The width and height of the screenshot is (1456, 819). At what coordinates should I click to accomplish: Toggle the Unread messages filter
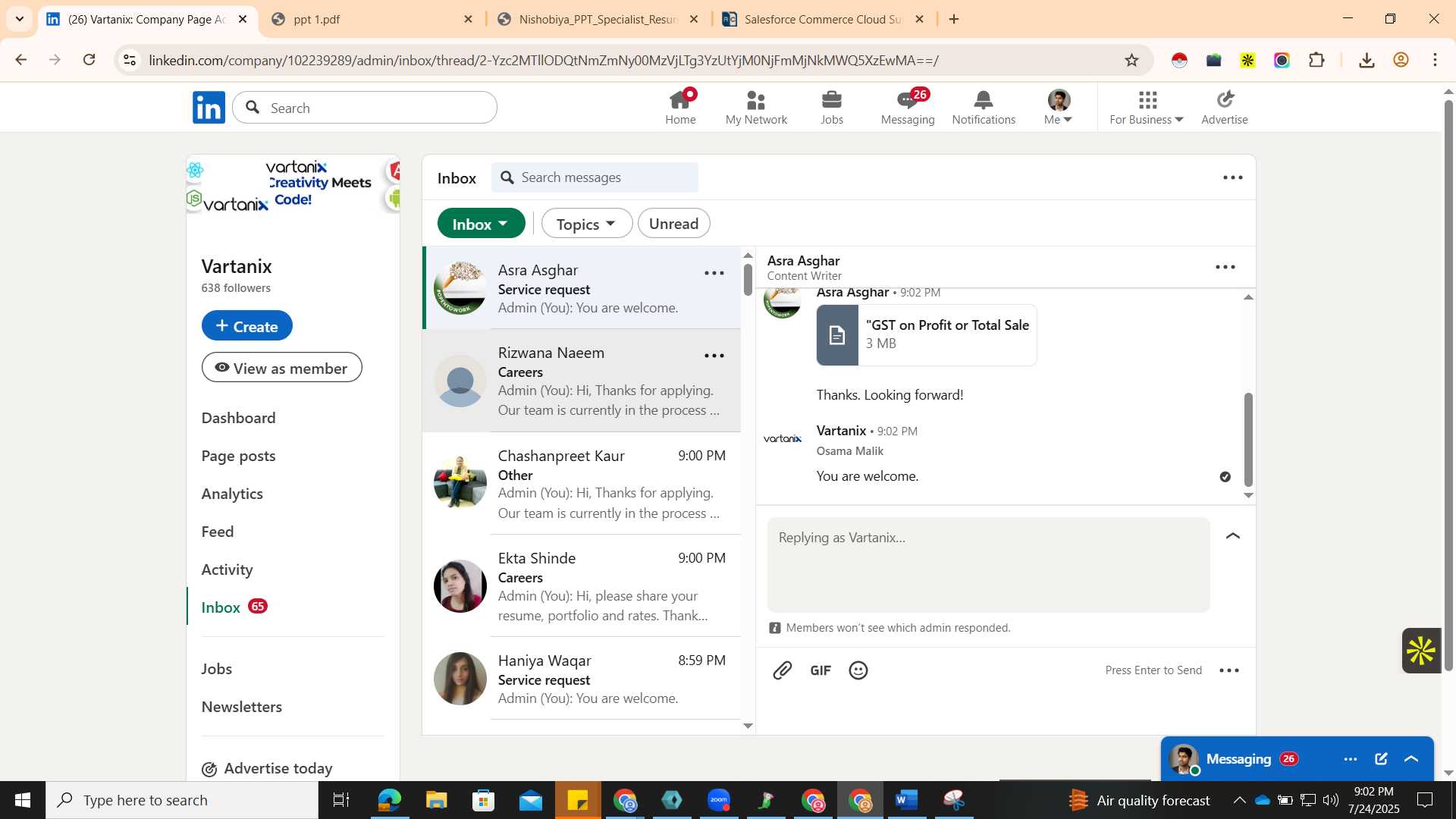673,224
